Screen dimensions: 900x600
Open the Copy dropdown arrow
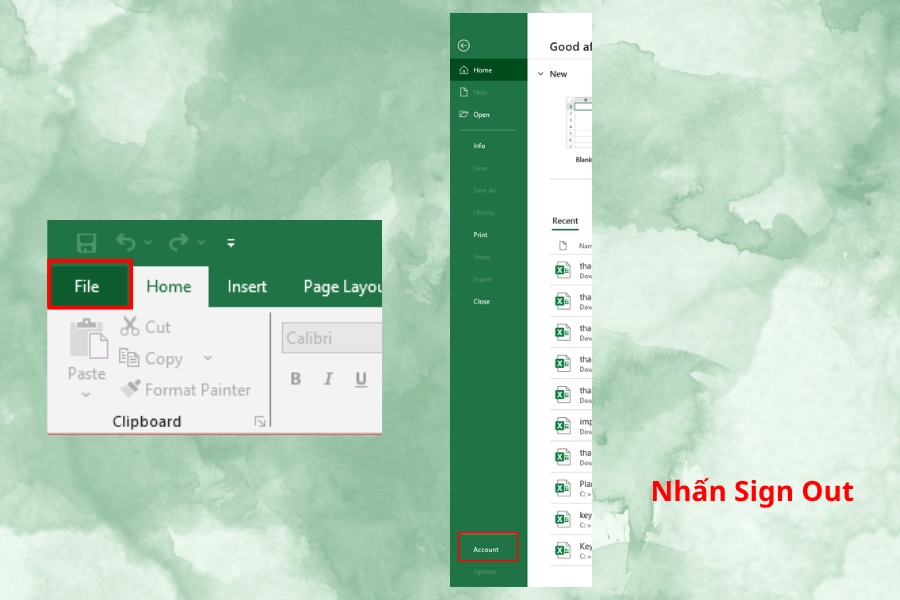pyautogui.click(x=208, y=358)
